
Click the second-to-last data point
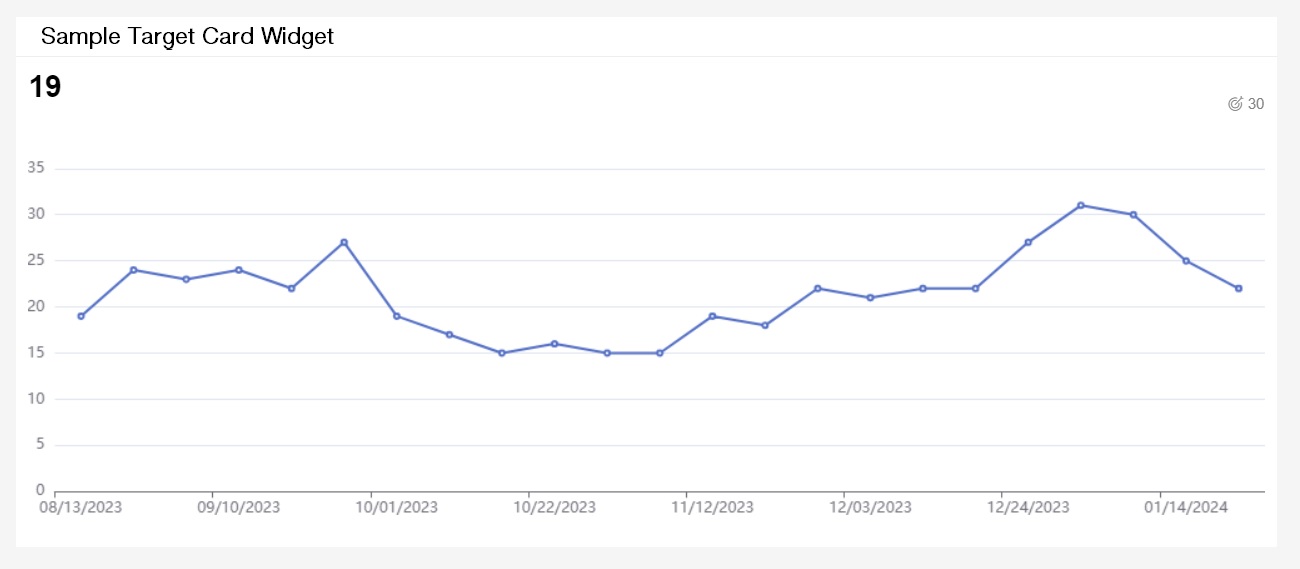(x=1186, y=261)
